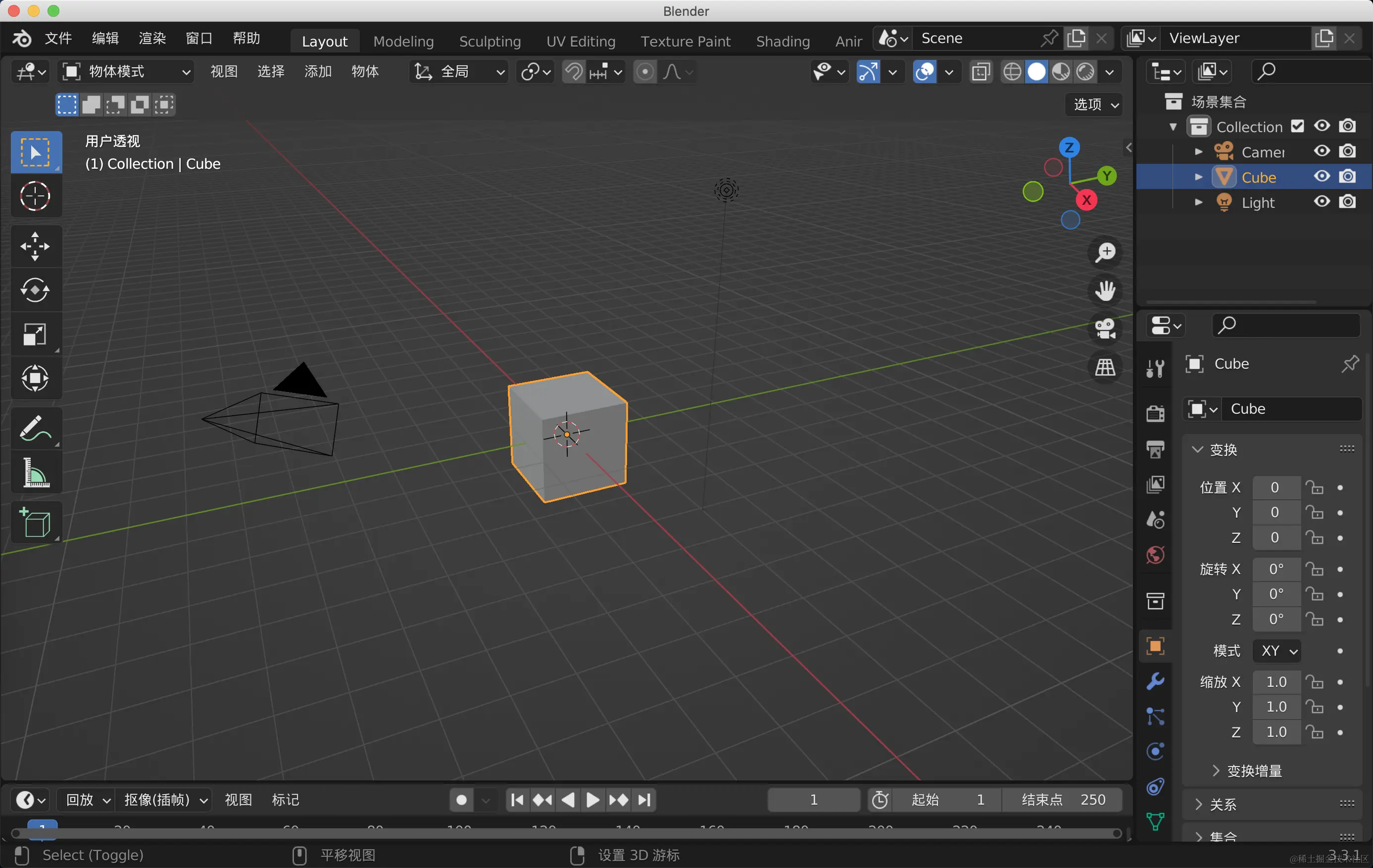Click the 选项 options button
The width and height of the screenshot is (1373, 868).
click(x=1095, y=104)
